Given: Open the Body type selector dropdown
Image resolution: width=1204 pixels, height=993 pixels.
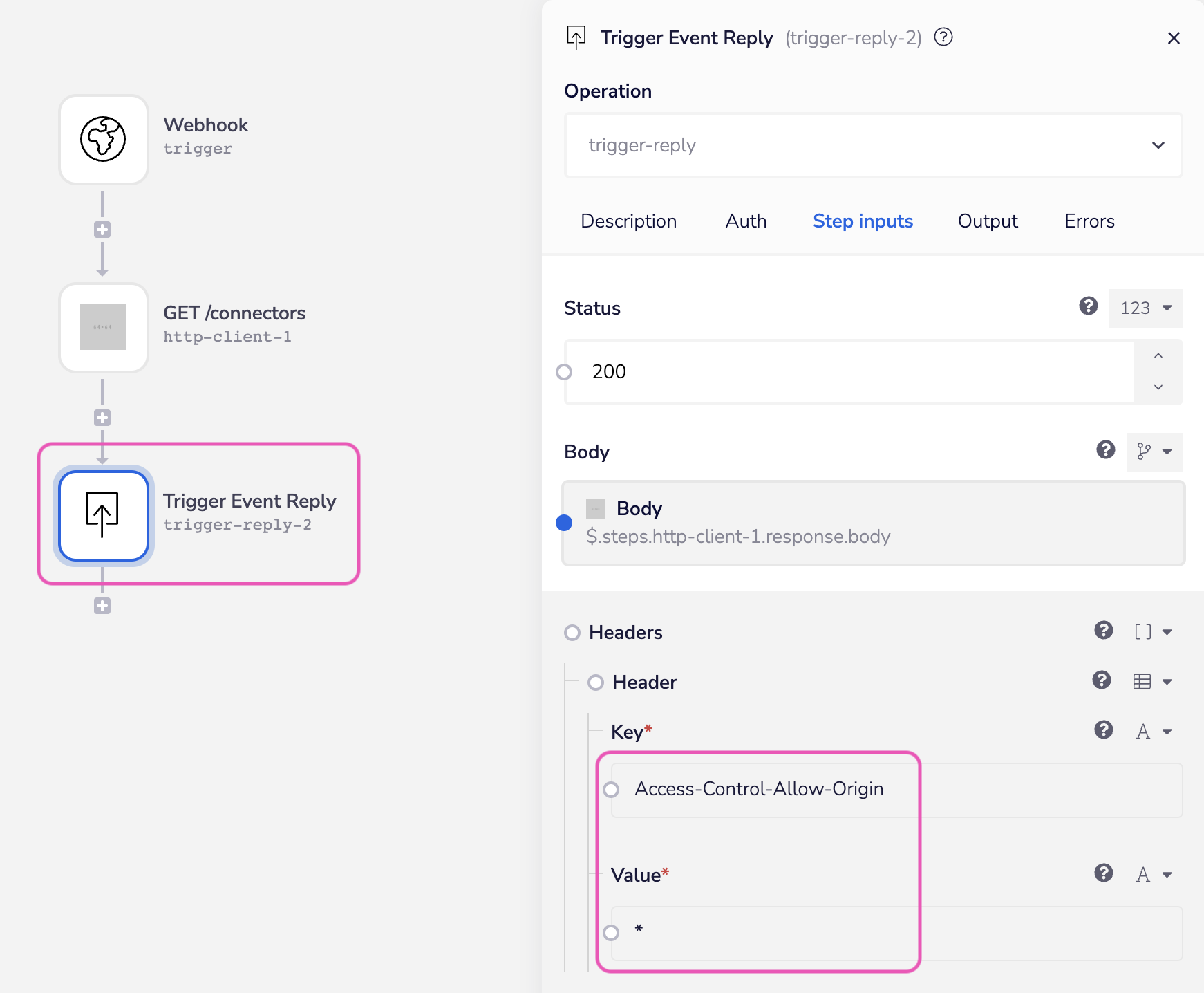Looking at the screenshot, I should click(1154, 452).
